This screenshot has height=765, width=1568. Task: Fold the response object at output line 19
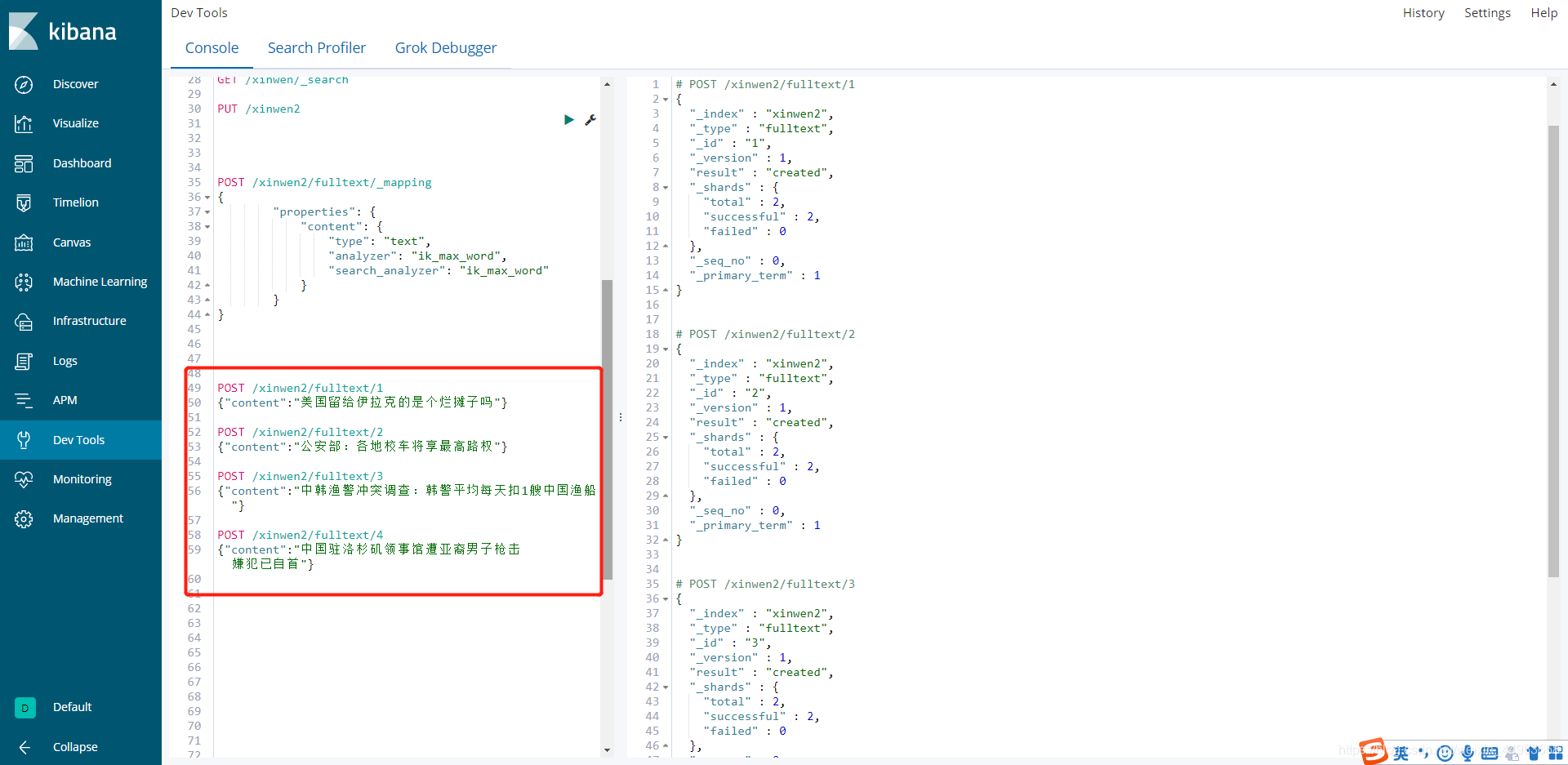[x=666, y=349]
